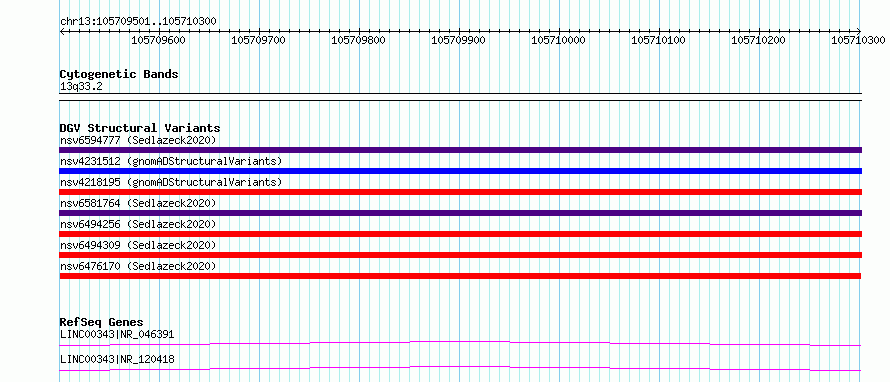The width and height of the screenshot is (890, 382).
Task: Select variant label nsv4218195 (gnomADStructuralVariants)
Action: point(171,182)
